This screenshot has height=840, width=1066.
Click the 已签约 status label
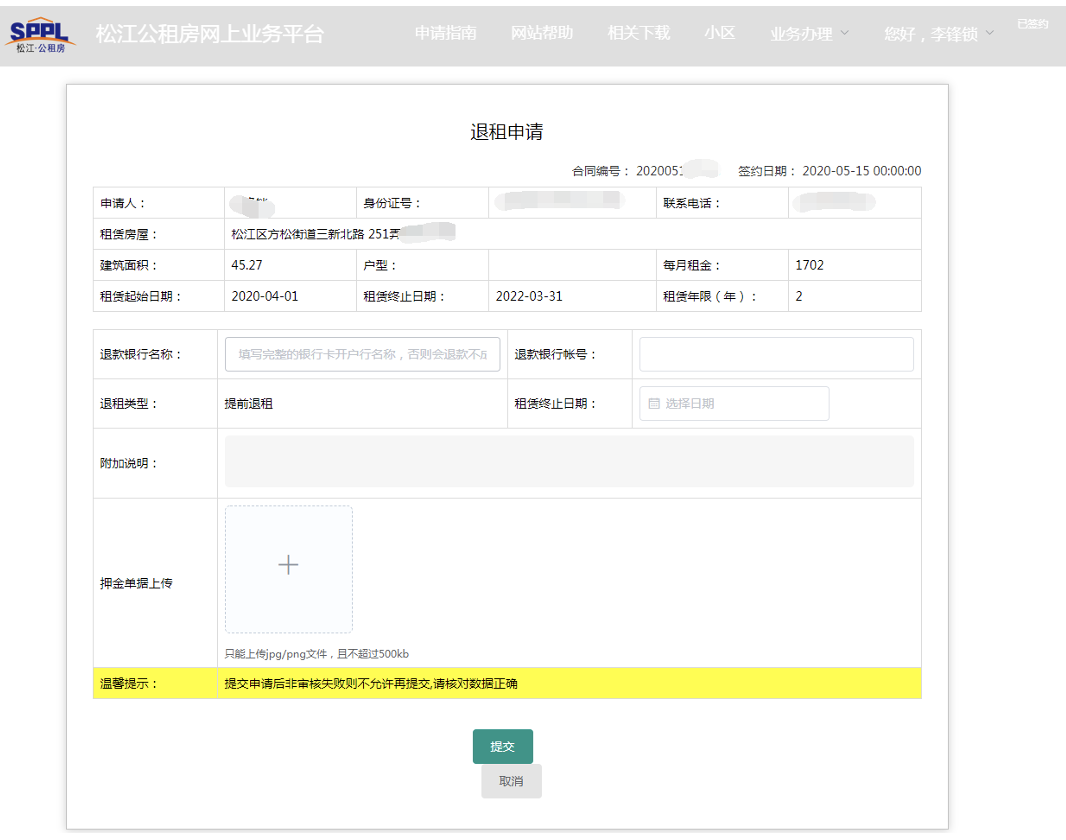pos(1032,23)
